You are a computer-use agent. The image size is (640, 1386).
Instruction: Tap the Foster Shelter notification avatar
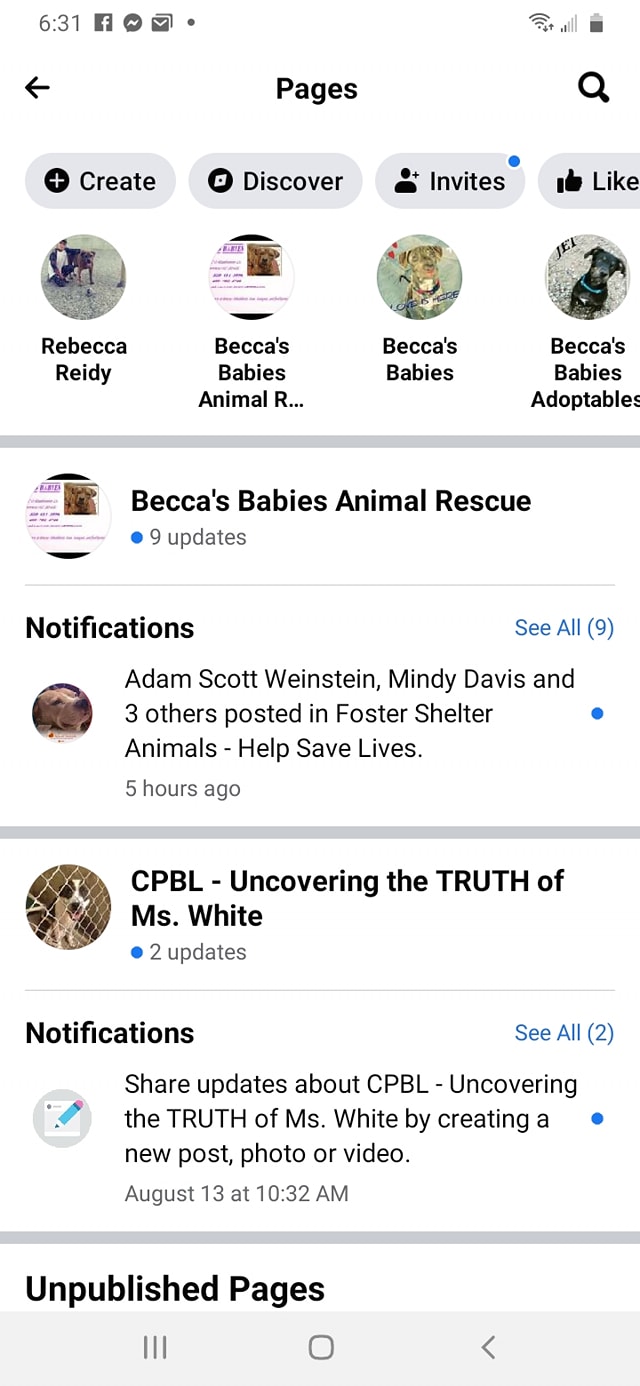click(x=63, y=714)
